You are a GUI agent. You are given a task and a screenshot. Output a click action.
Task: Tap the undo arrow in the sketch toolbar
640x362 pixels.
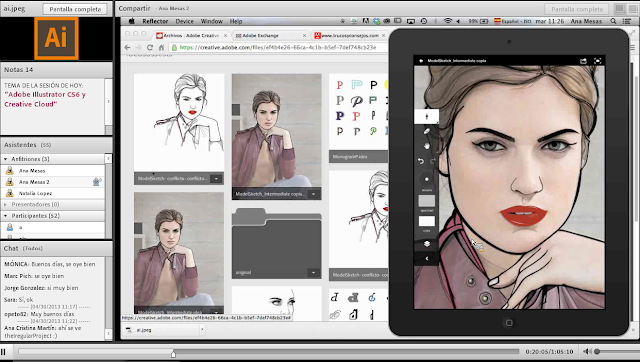click(421, 161)
